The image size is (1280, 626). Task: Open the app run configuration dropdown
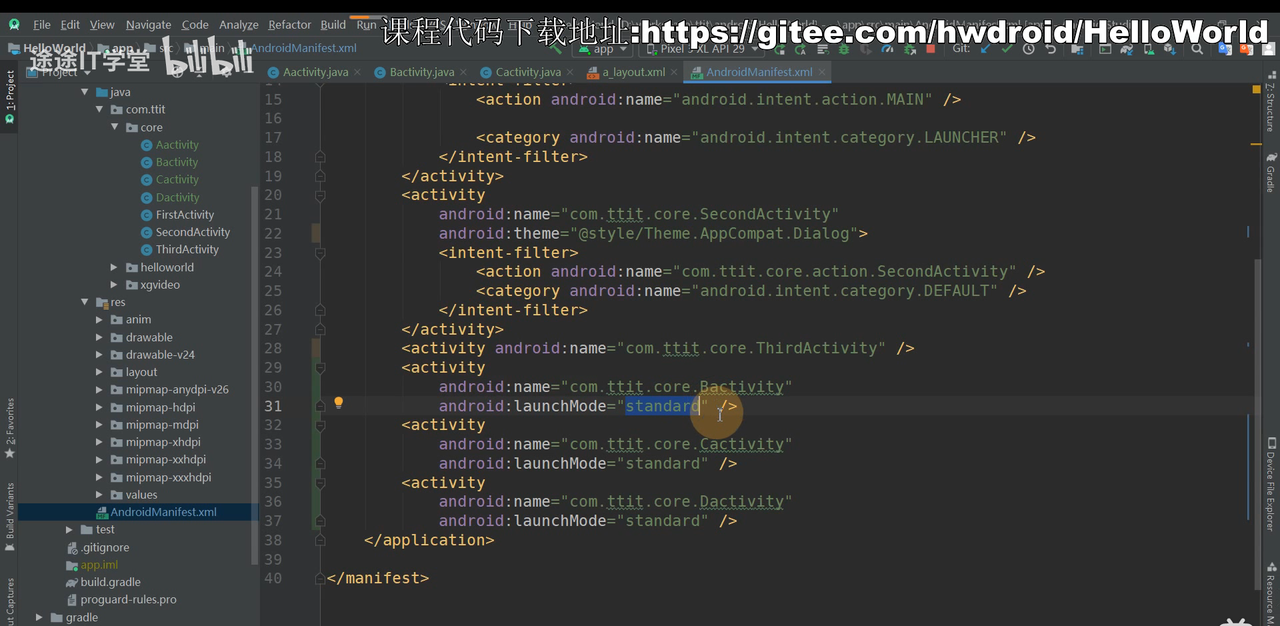point(604,48)
